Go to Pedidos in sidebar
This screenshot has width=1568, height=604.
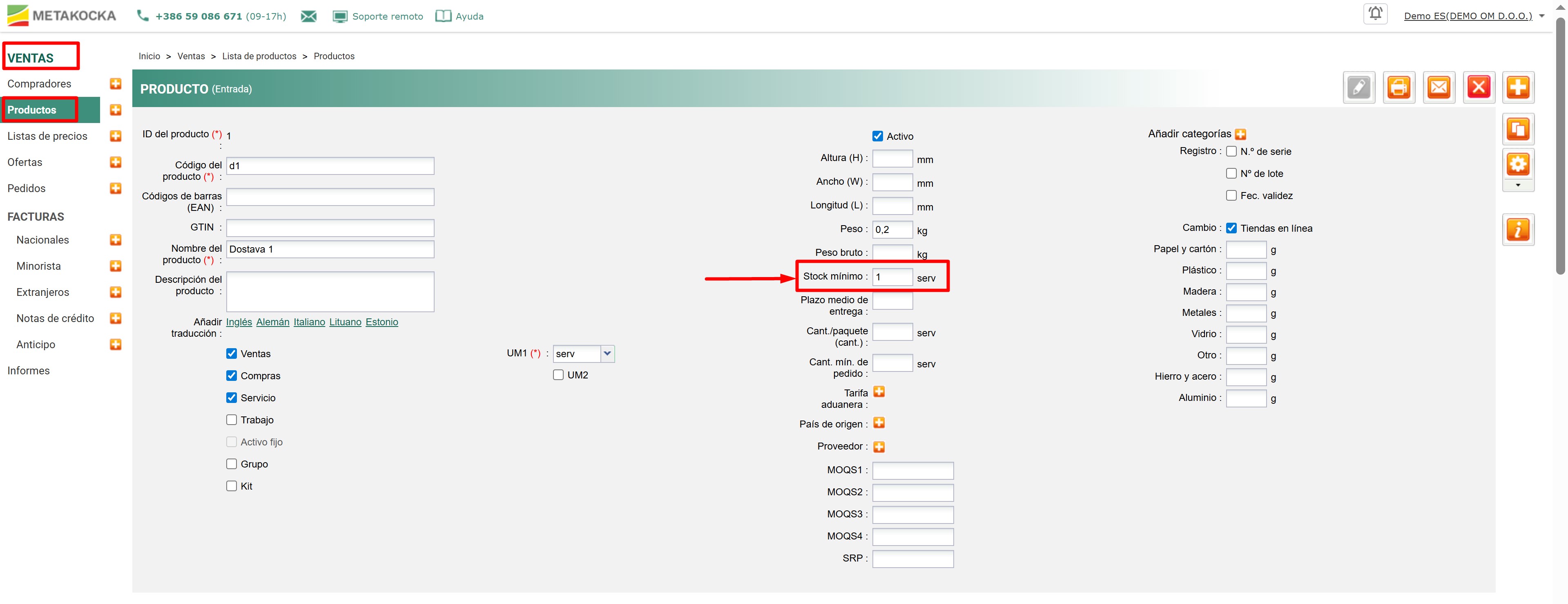point(27,189)
